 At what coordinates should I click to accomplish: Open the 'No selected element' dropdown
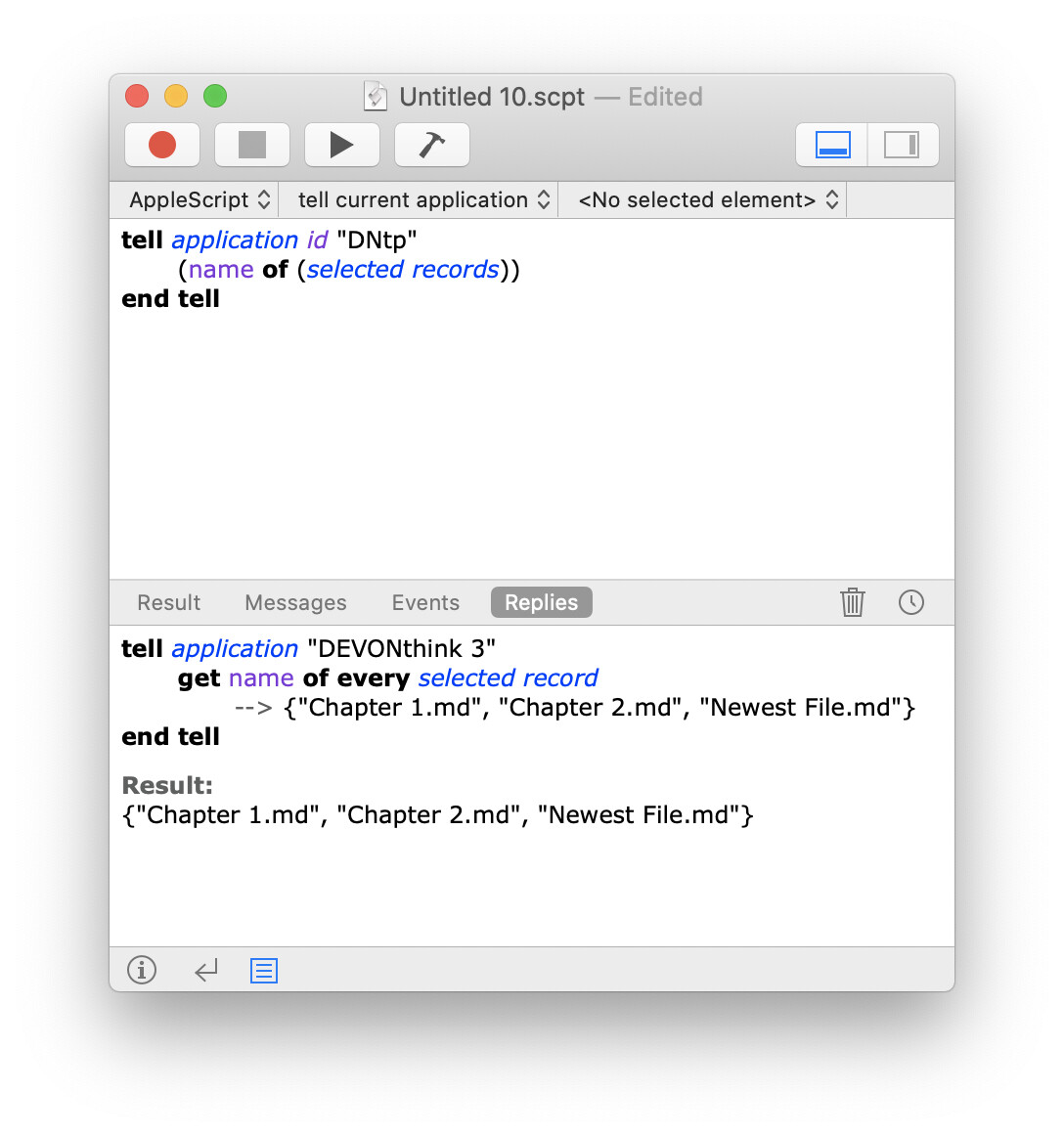[x=708, y=199]
